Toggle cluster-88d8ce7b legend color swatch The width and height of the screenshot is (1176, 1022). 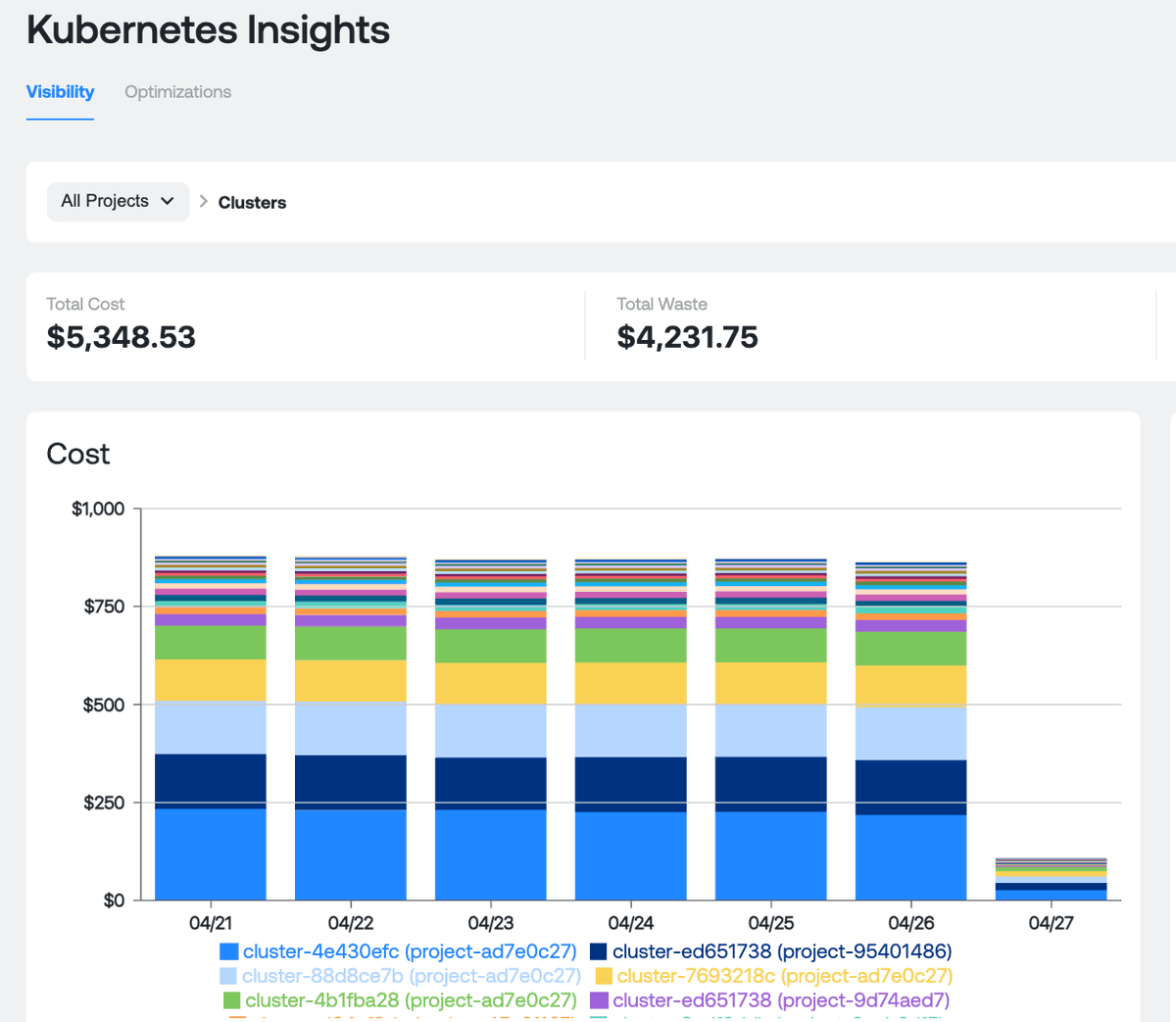pos(228,976)
